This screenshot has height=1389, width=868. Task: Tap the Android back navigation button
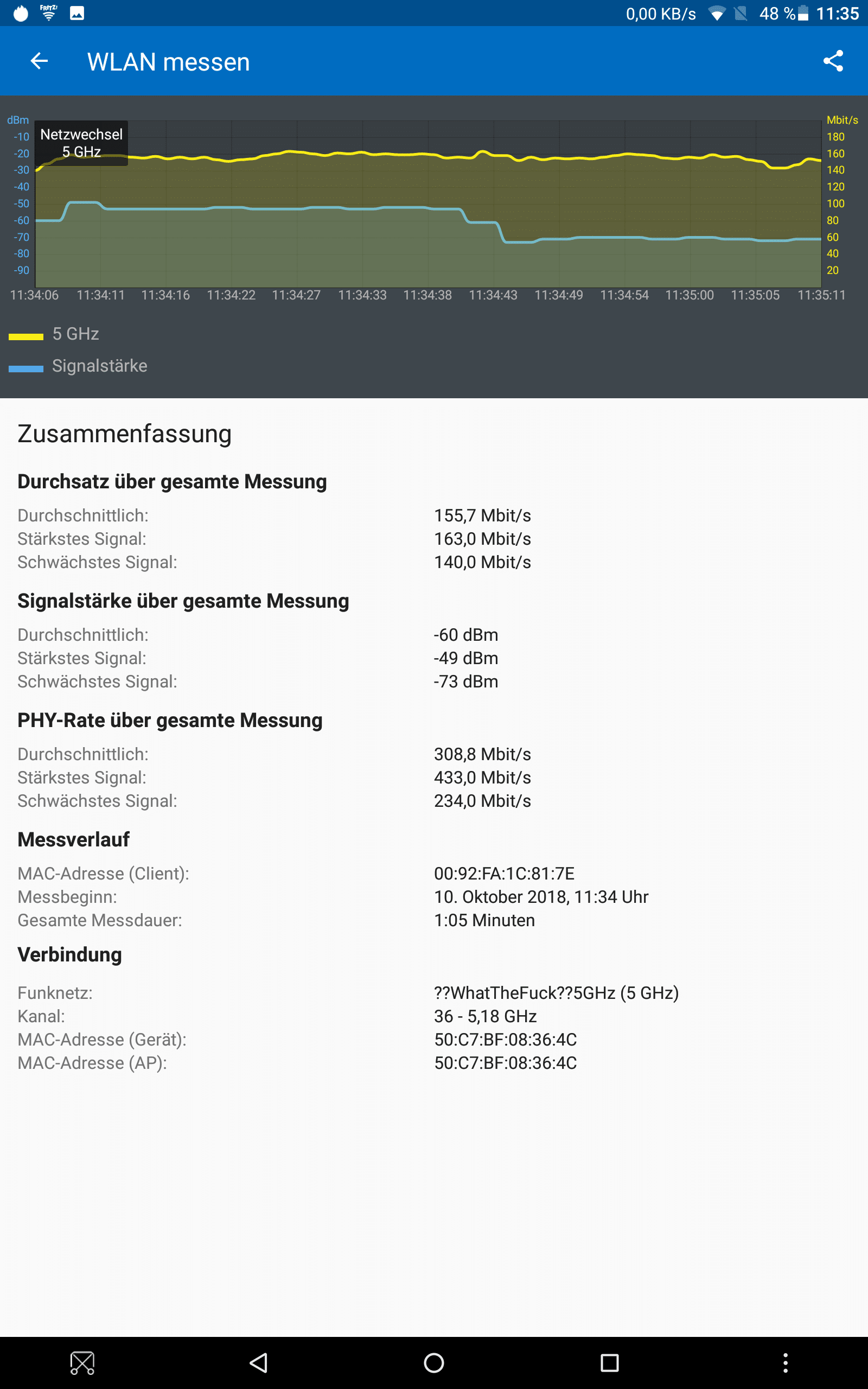(259, 1362)
